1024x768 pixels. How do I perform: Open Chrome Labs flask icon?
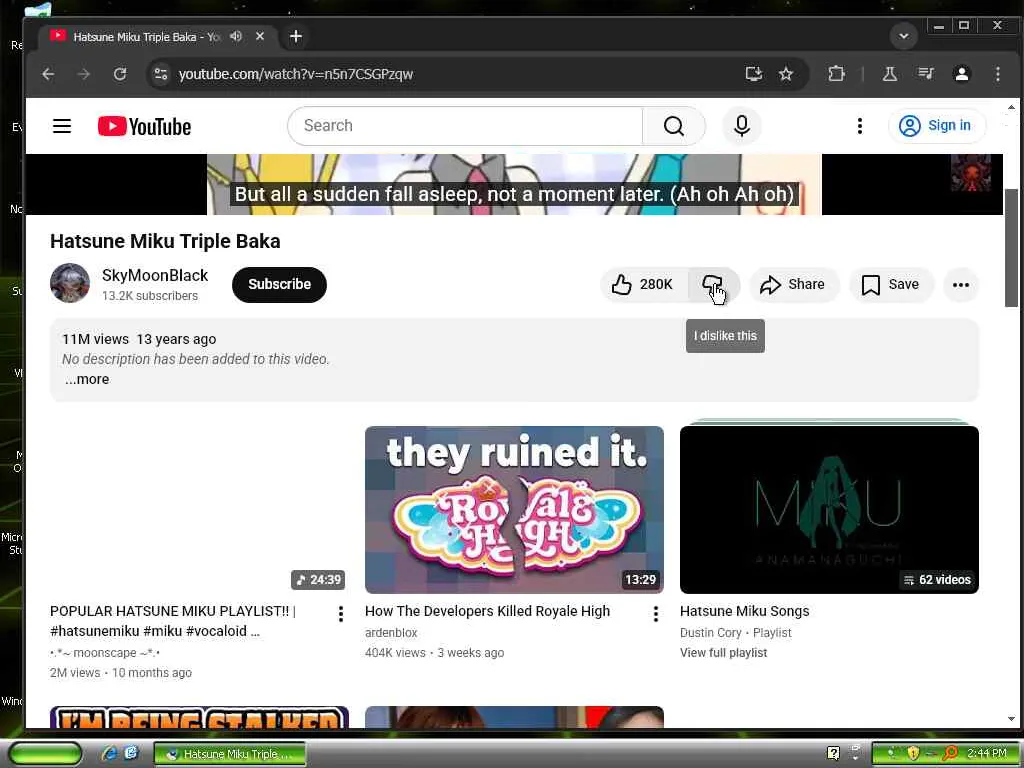pos(889,74)
